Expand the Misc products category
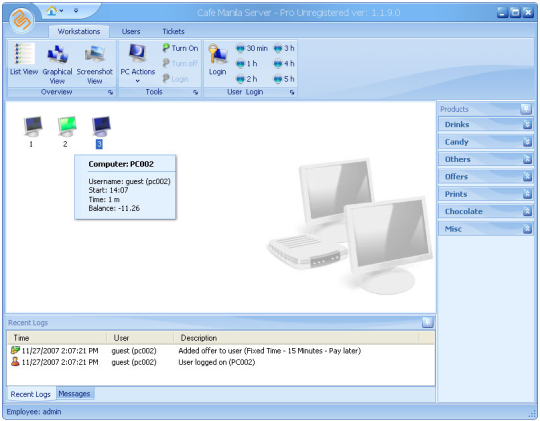The width and height of the screenshot is (540, 421). pos(527,229)
